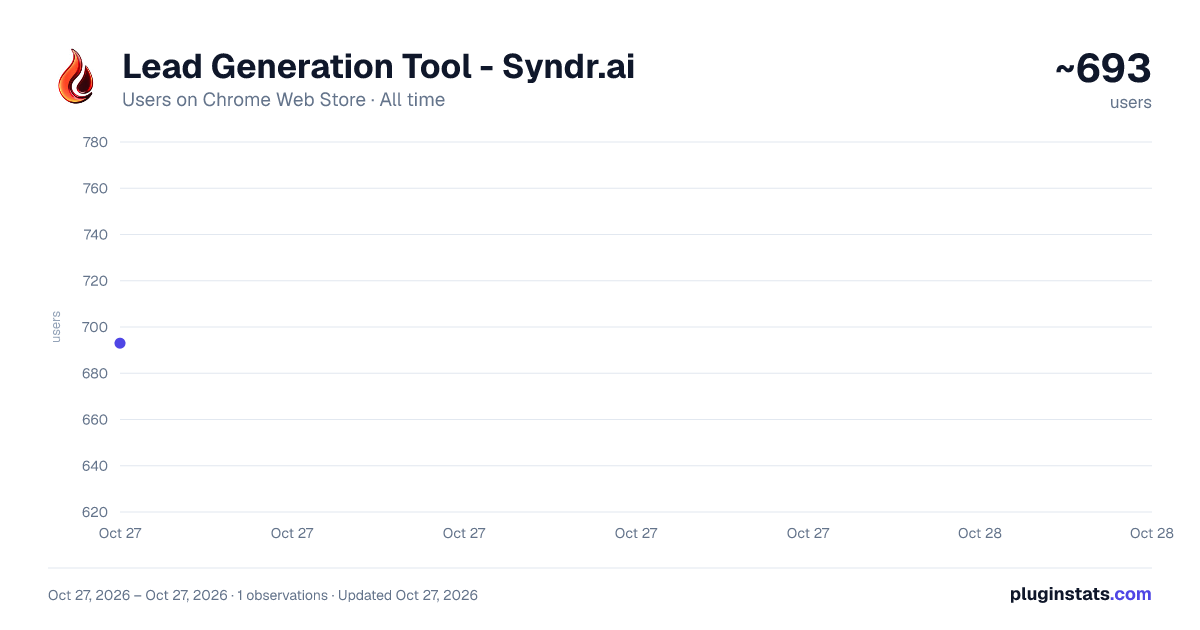Click the footer date range and observations text
1200x630 pixels.
pyautogui.click(x=263, y=595)
